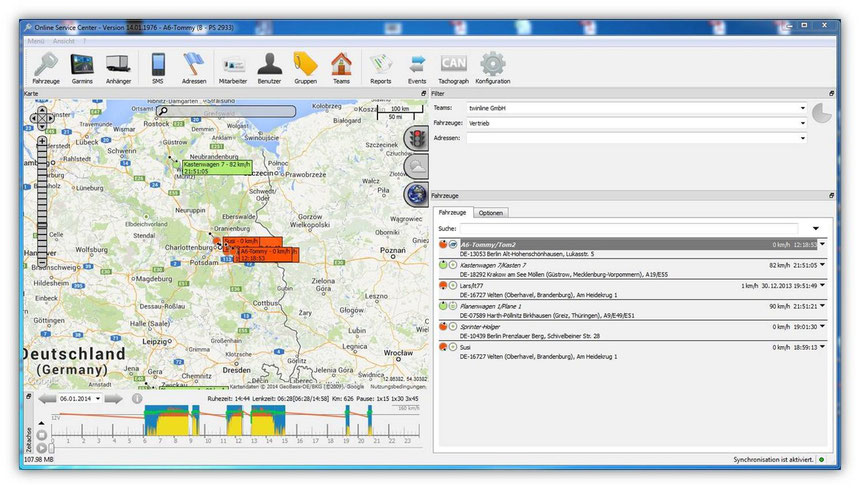Undock the Karte panel via its corner icon
This screenshot has width=860, height=489.
(423, 94)
